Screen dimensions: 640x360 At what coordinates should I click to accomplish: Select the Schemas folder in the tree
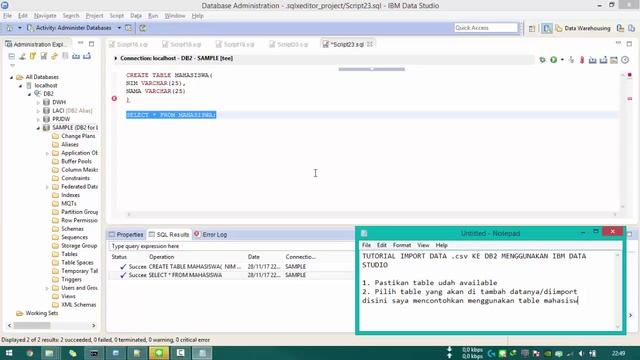click(x=72, y=229)
